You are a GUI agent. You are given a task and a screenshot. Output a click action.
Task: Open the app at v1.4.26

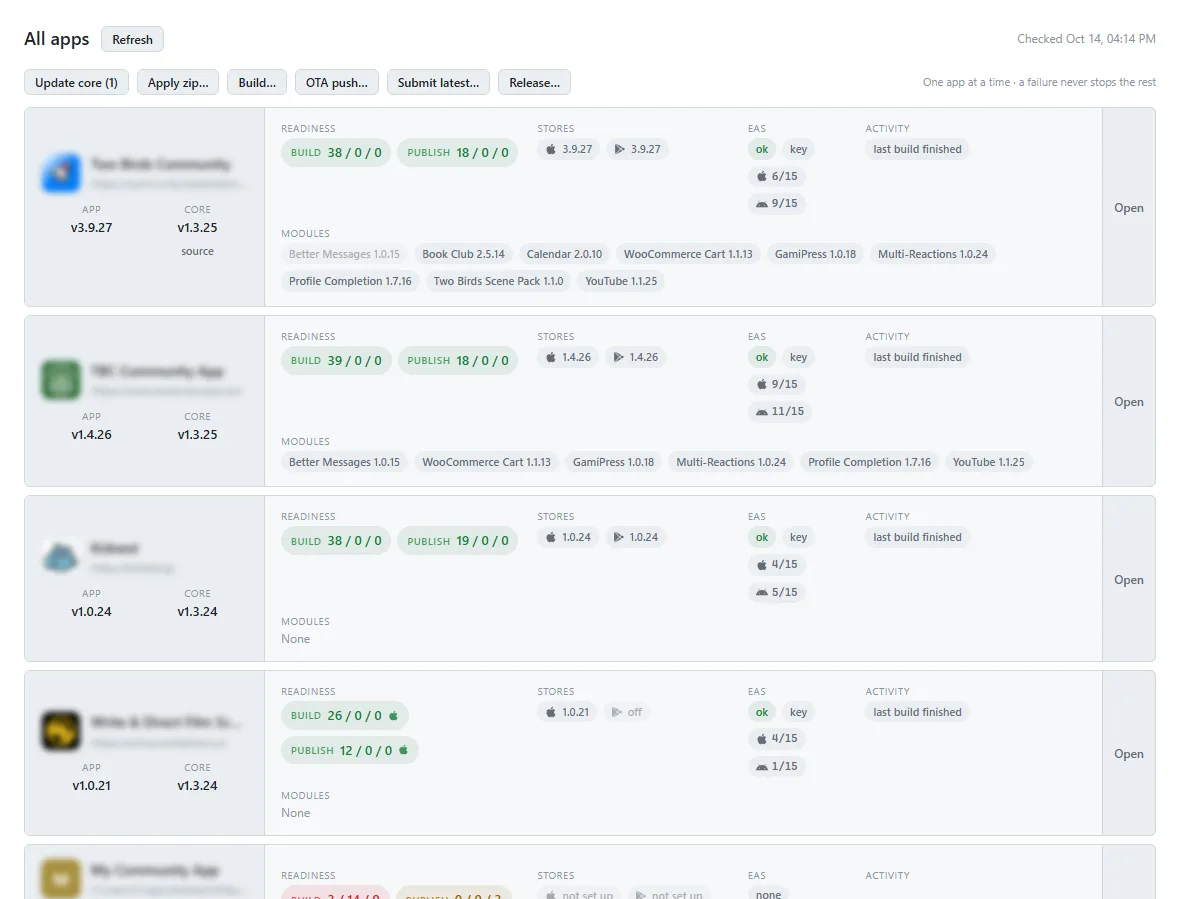click(x=1129, y=402)
